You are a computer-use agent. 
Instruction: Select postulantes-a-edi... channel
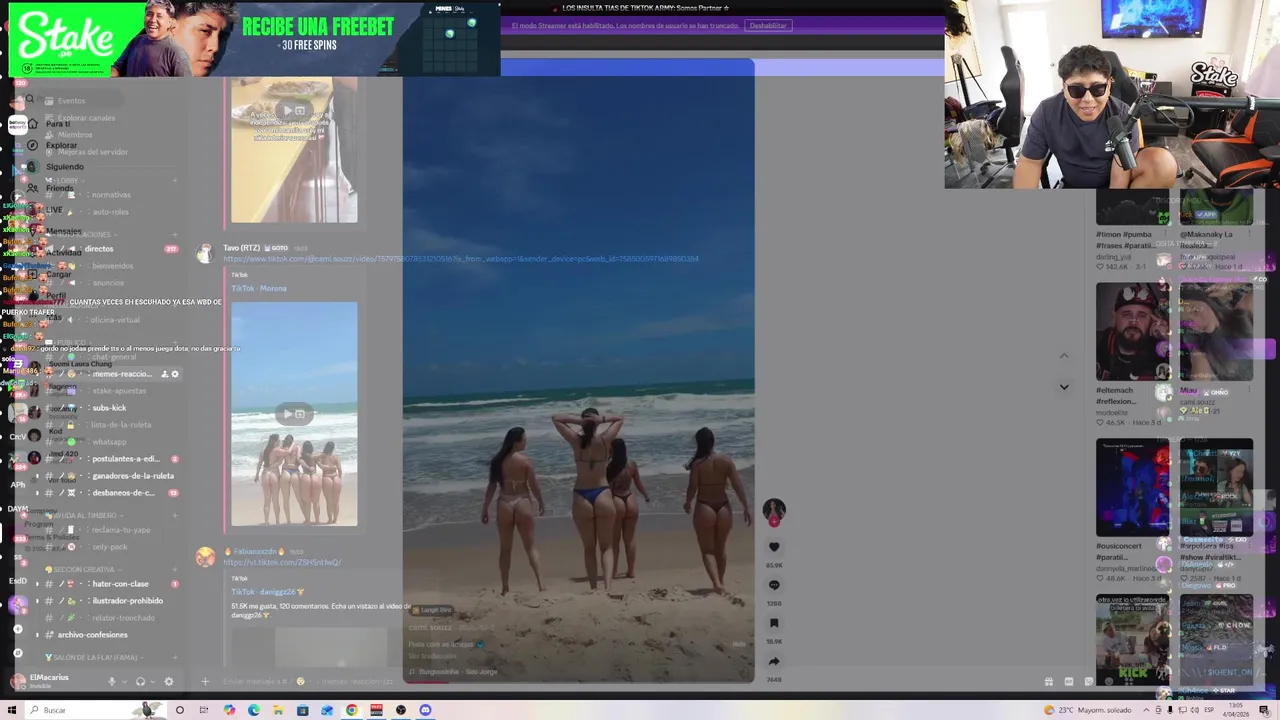point(112,459)
